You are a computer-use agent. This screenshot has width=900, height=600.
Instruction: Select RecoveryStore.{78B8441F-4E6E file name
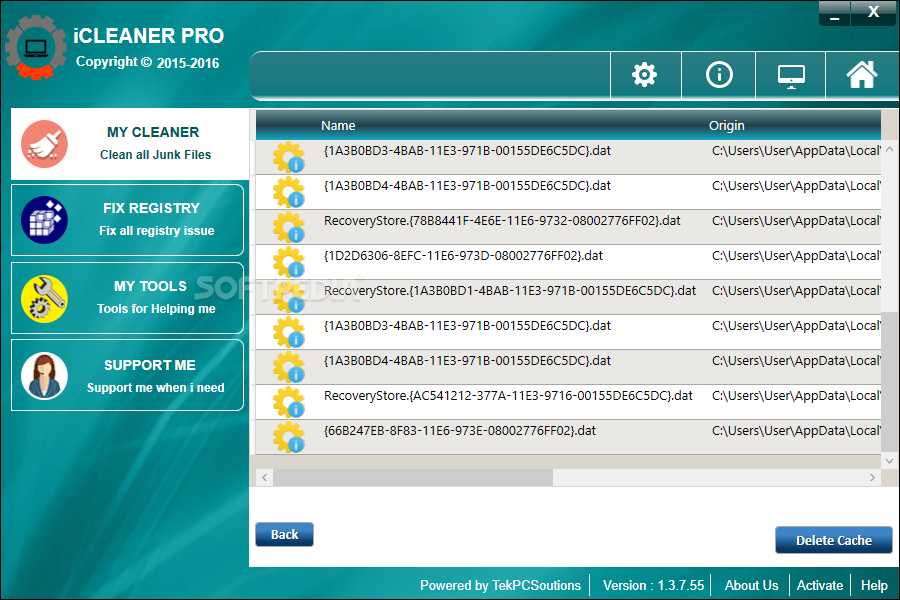[x=502, y=220]
